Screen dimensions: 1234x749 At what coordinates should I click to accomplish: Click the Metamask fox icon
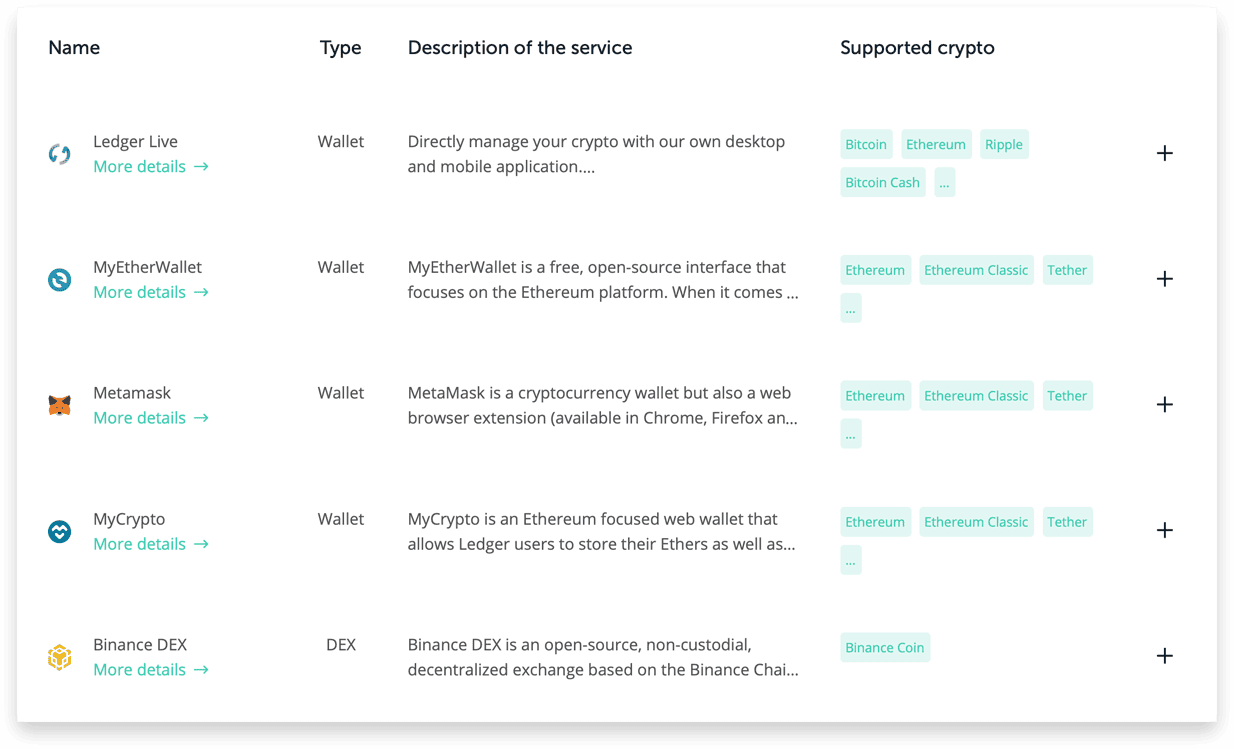60,406
